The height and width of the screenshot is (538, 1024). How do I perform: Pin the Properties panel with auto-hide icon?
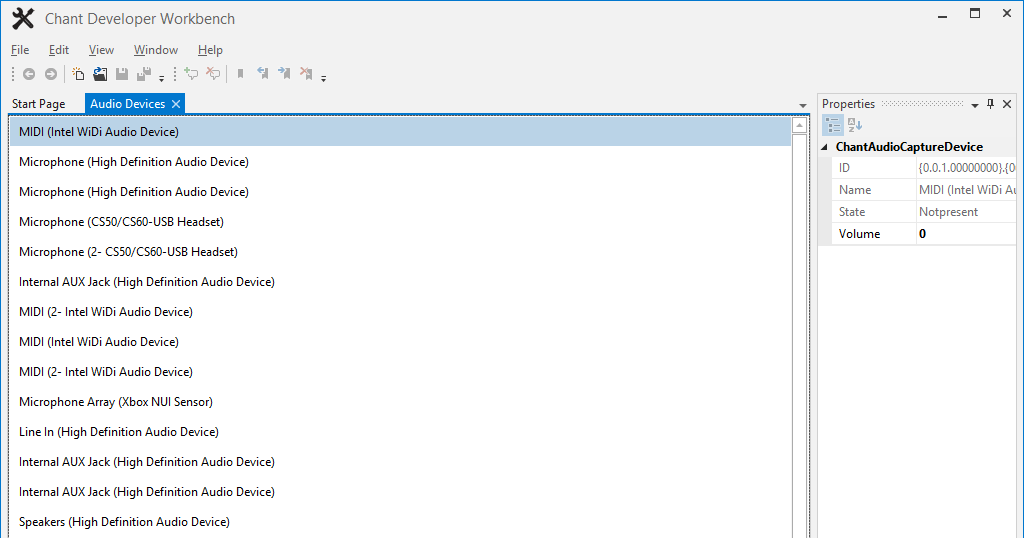click(991, 104)
